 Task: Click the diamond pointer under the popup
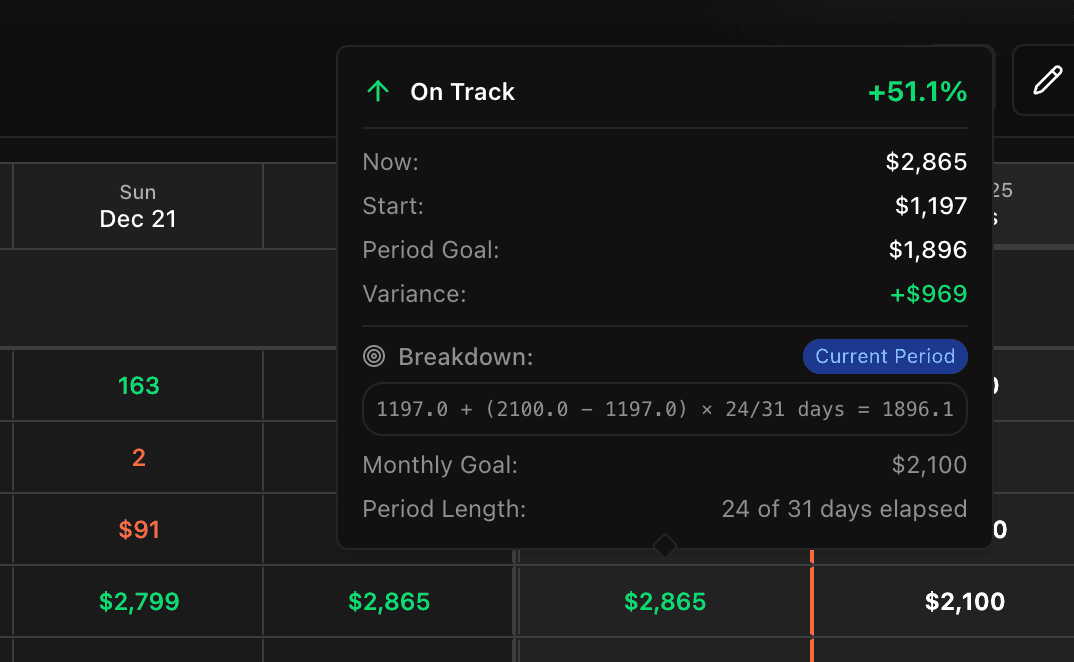coord(664,547)
